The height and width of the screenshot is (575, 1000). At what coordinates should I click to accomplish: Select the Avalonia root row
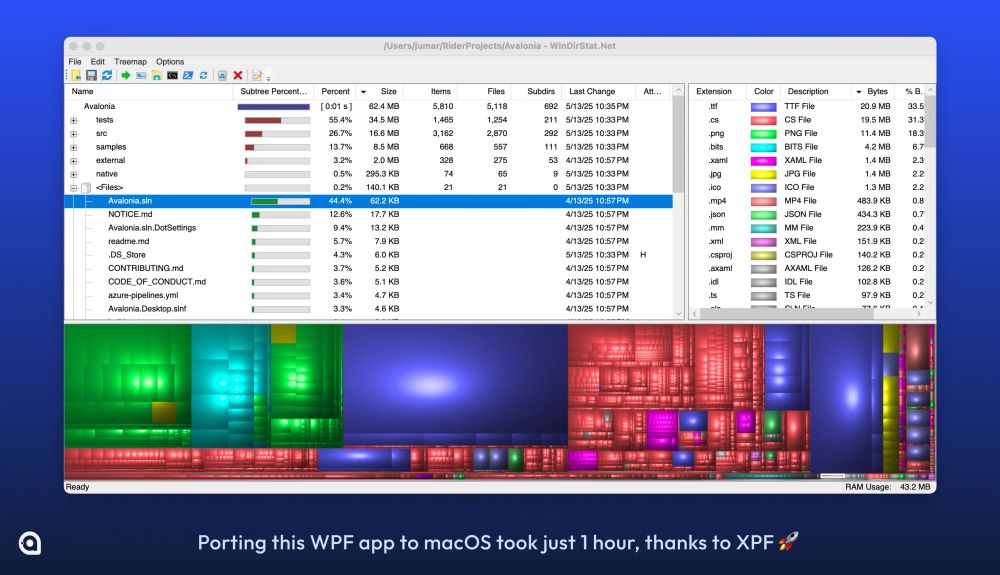pyautogui.click(x=369, y=106)
